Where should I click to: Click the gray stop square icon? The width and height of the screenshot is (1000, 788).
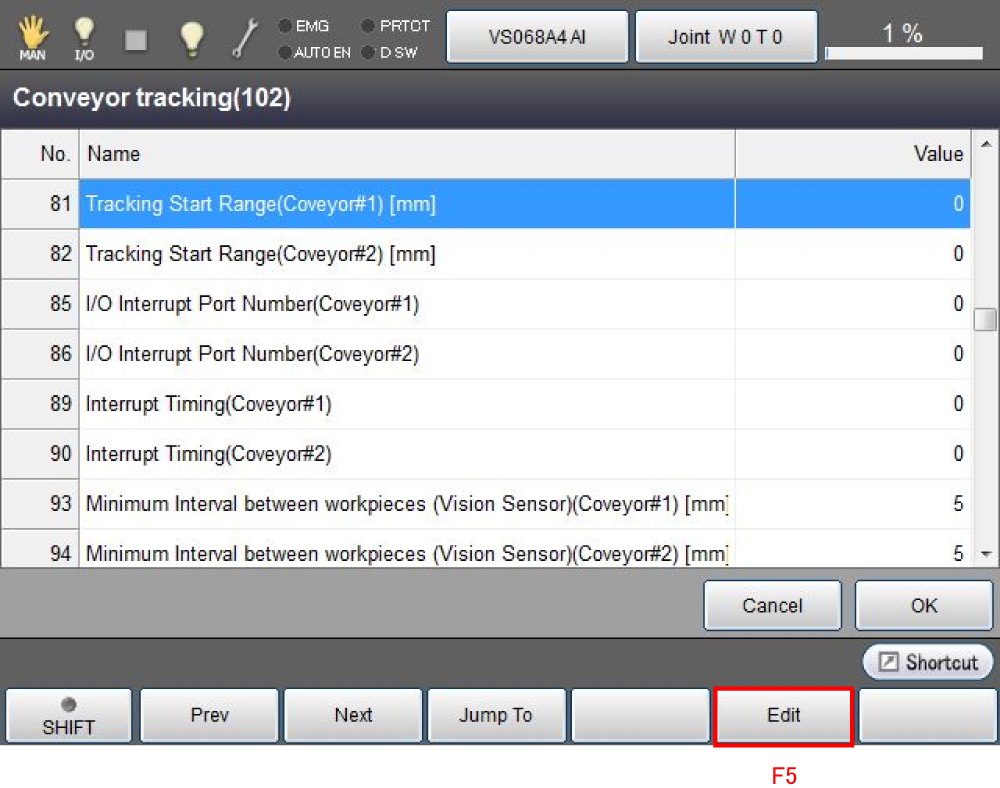[x=136, y=38]
